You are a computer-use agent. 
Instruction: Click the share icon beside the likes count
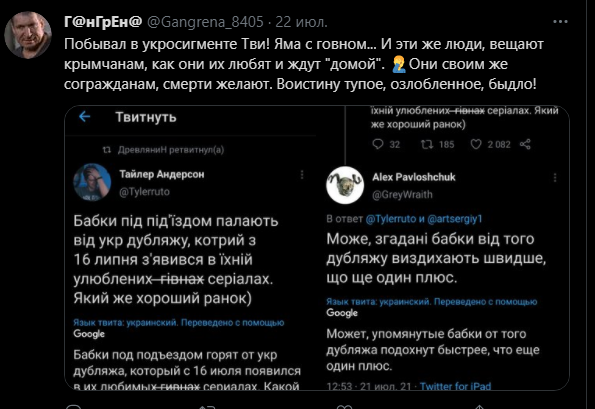pos(525,144)
